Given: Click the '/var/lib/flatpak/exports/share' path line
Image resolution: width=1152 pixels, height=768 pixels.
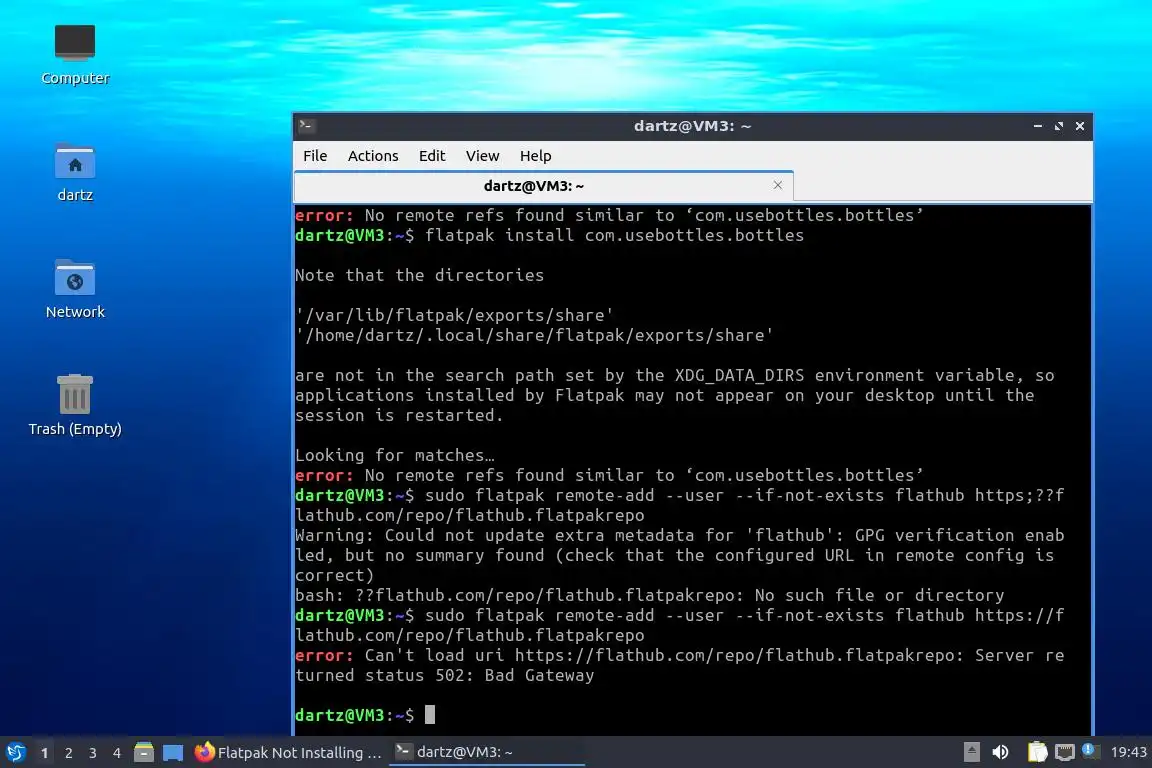Looking at the screenshot, I should pyautogui.click(x=454, y=315).
